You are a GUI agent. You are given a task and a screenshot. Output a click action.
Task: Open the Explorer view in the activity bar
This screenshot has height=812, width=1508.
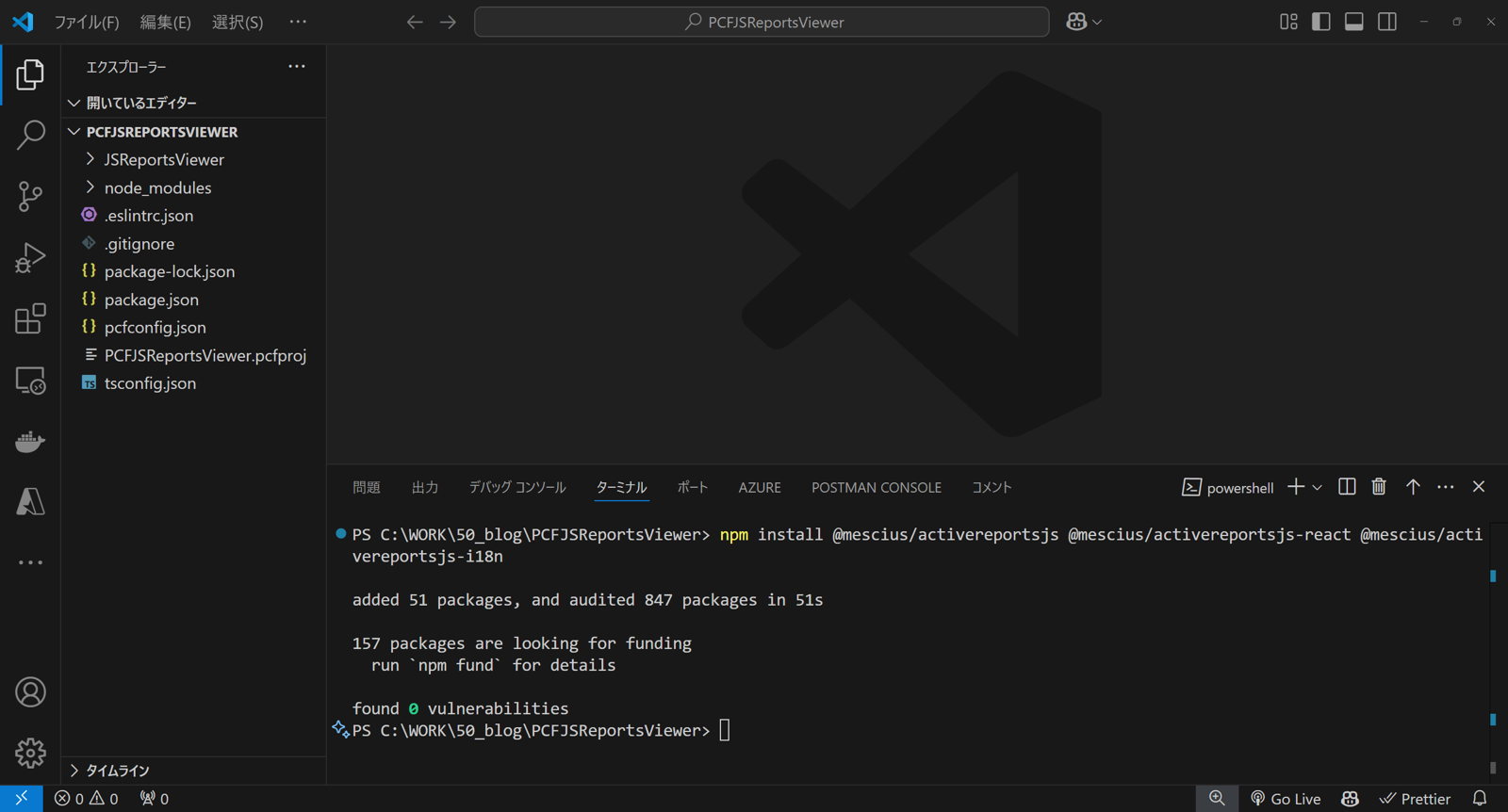coord(30,74)
